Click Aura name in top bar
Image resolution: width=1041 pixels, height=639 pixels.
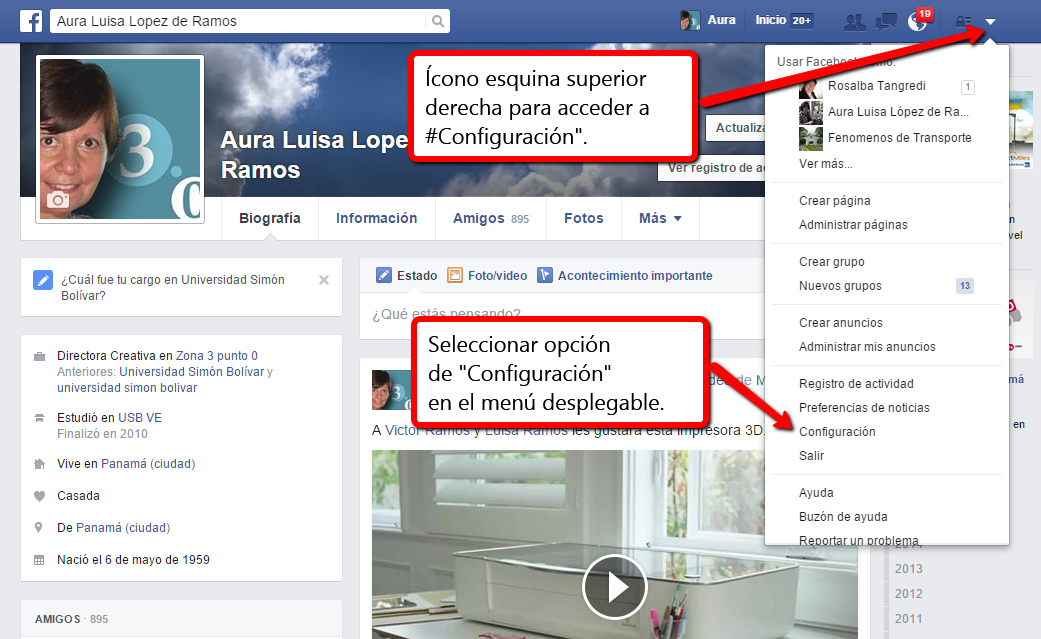coord(721,20)
